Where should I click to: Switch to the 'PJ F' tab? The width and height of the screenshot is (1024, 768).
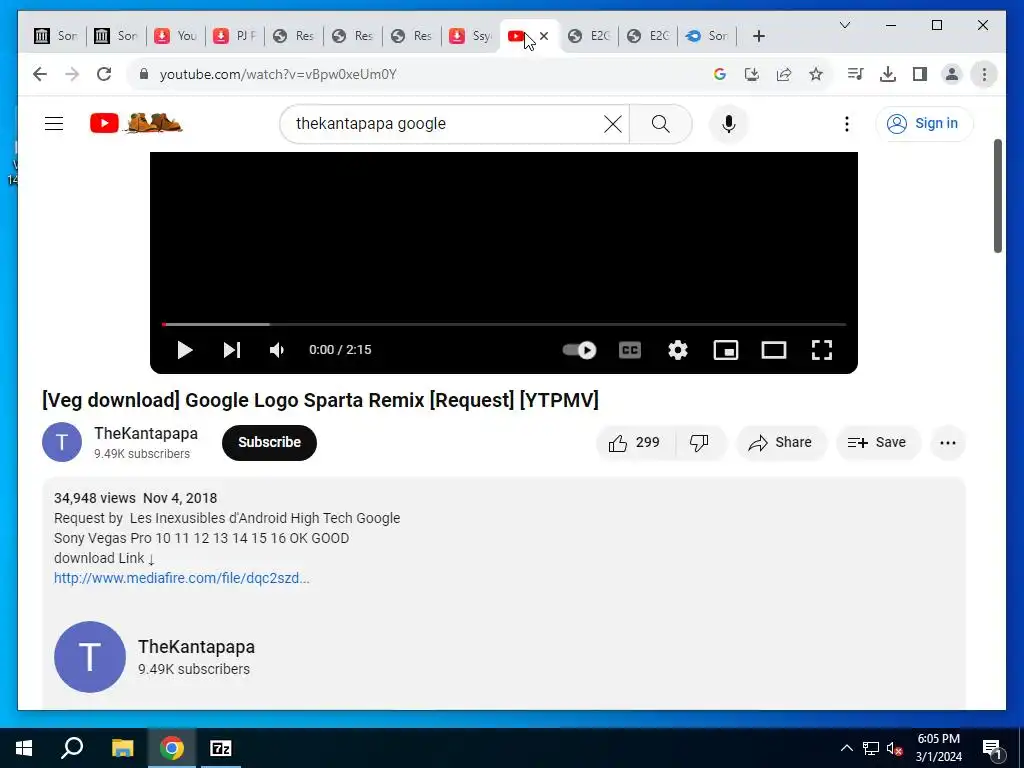click(234, 36)
